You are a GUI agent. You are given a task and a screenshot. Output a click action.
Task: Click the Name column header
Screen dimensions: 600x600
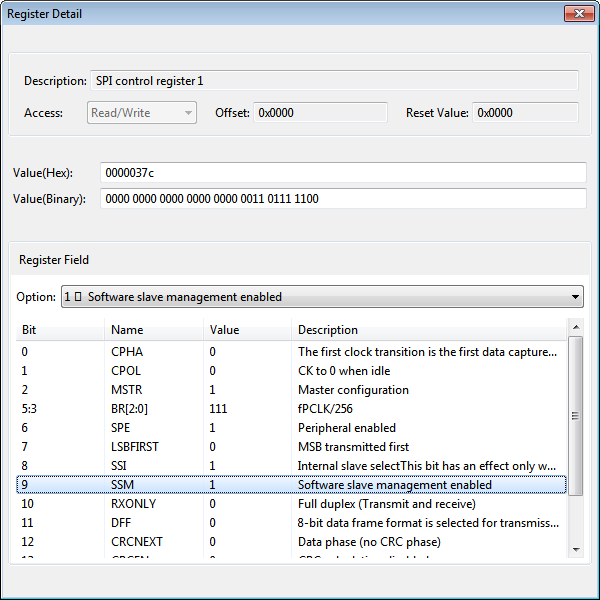(154, 329)
